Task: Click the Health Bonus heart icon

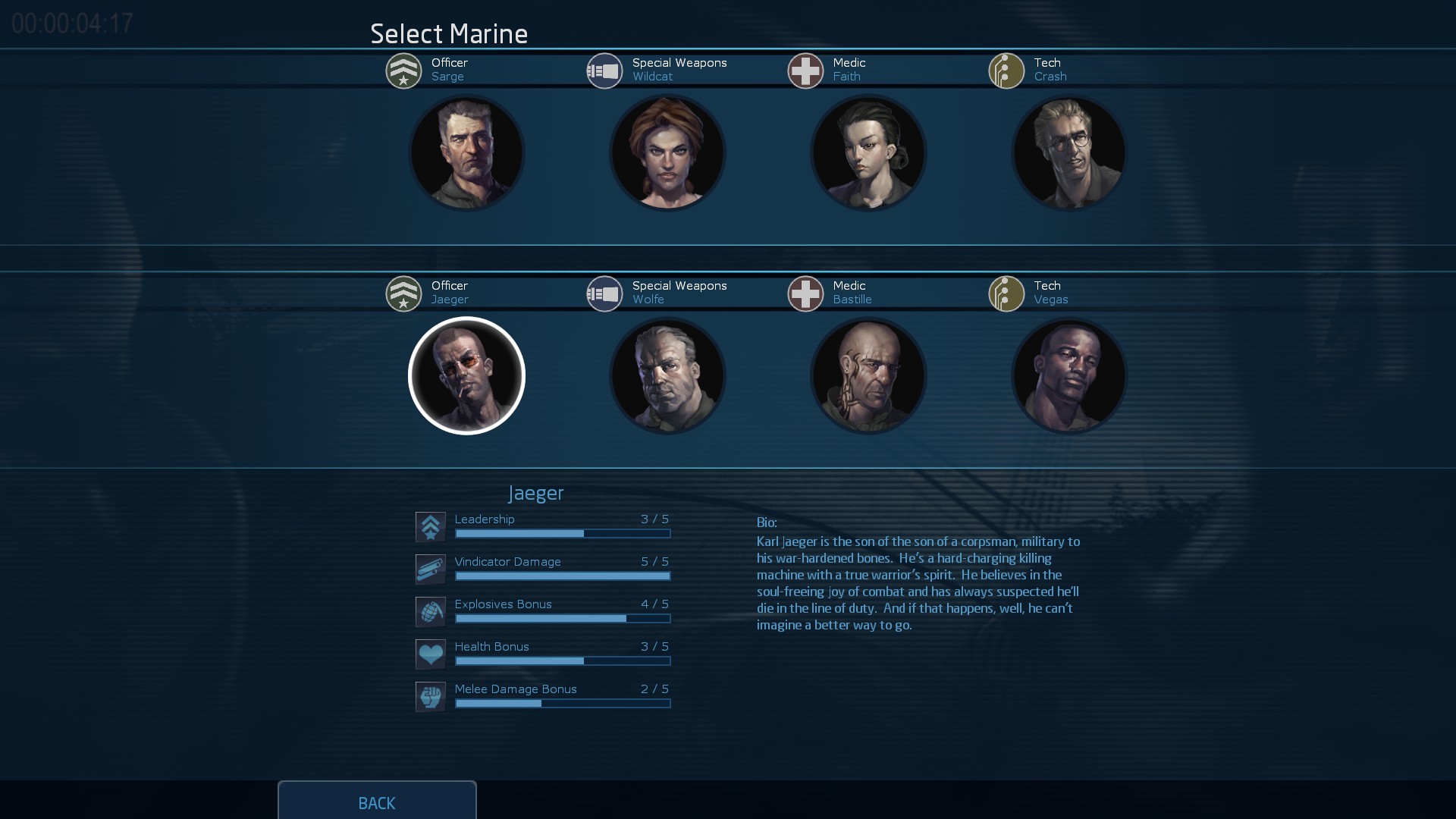Action: point(430,654)
